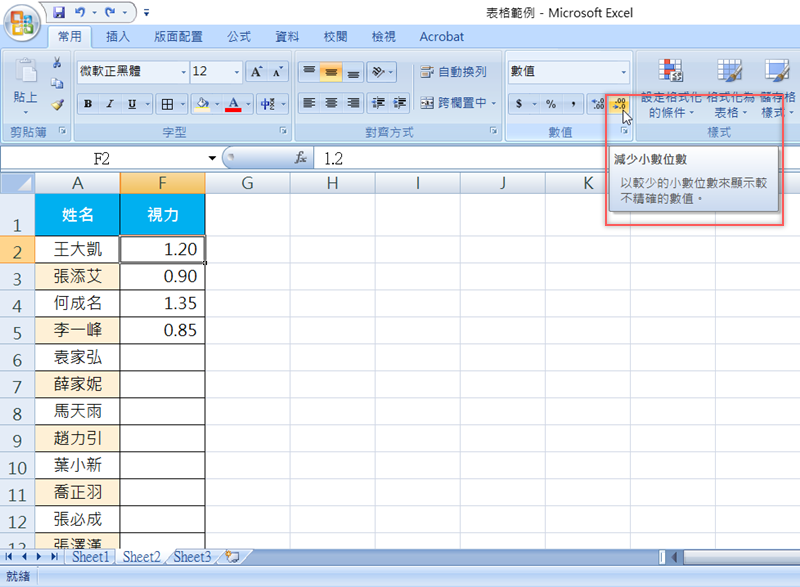This screenshot has height=587, width=800.
Task: Select column F header
Action: click(x=162, y=183)
